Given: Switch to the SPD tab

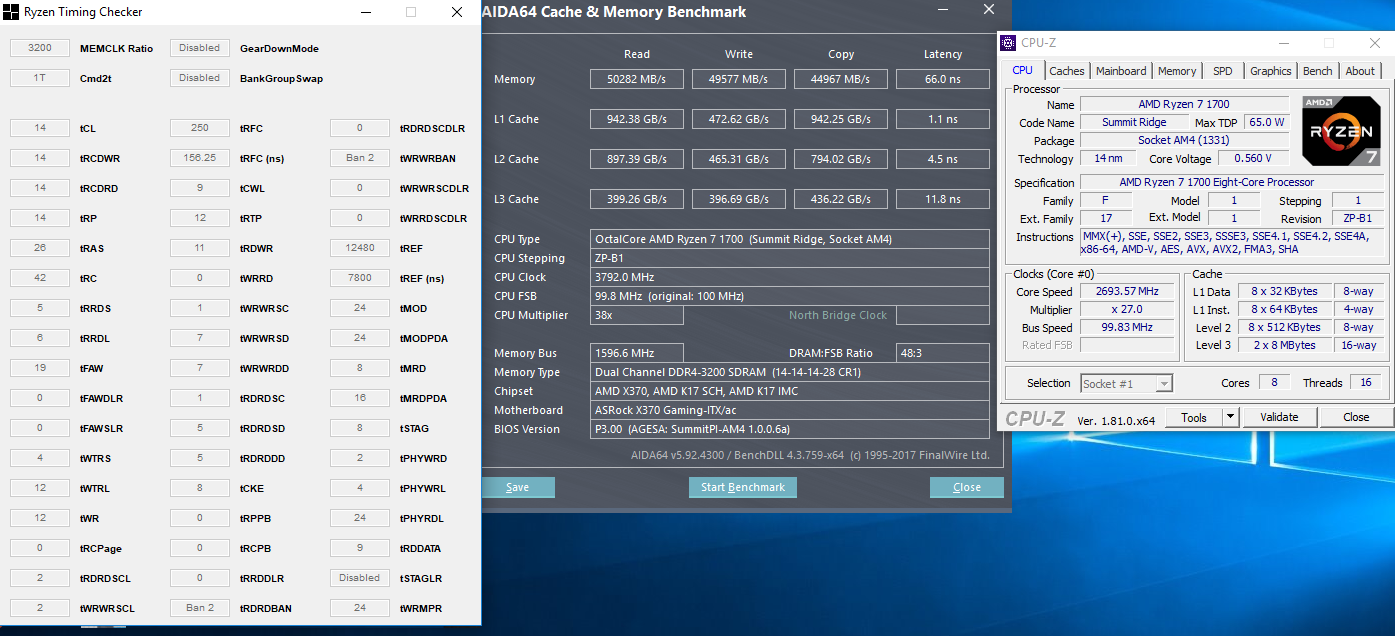Looking at the screenshot, I should point(1222,71).
